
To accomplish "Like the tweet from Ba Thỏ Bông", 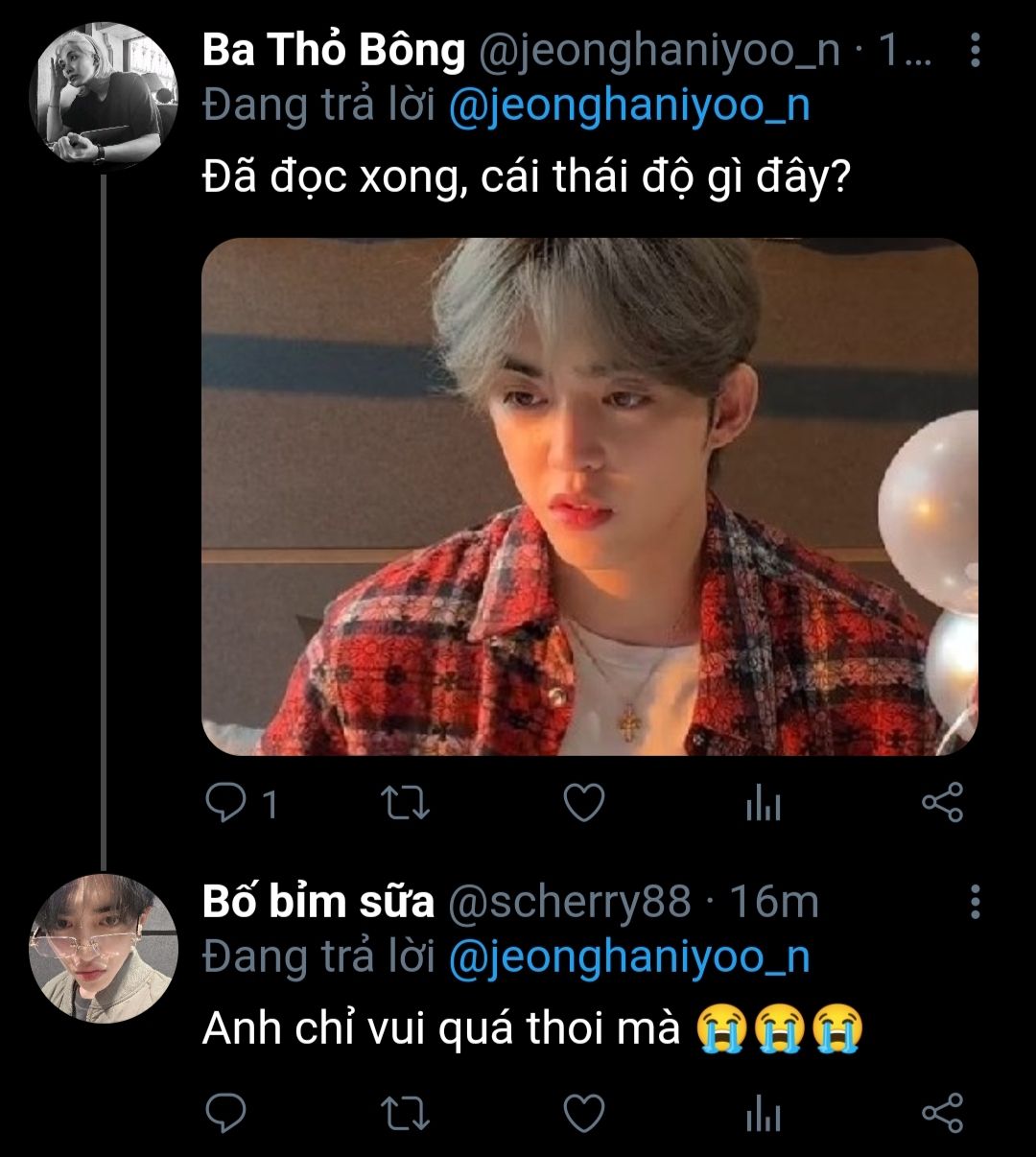I will click(582, 803).
